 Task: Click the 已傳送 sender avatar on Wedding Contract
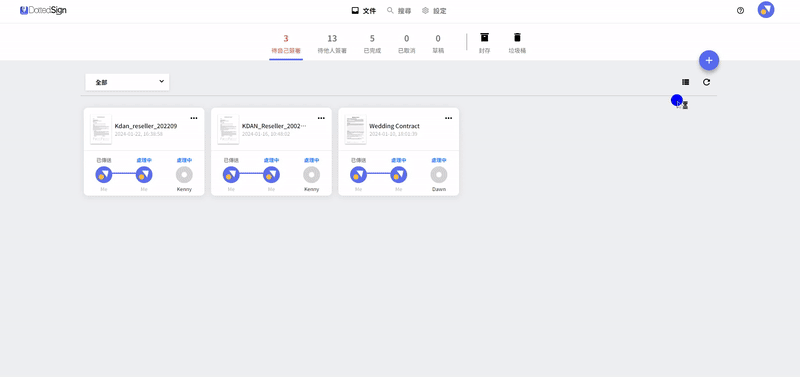point(358,174)
